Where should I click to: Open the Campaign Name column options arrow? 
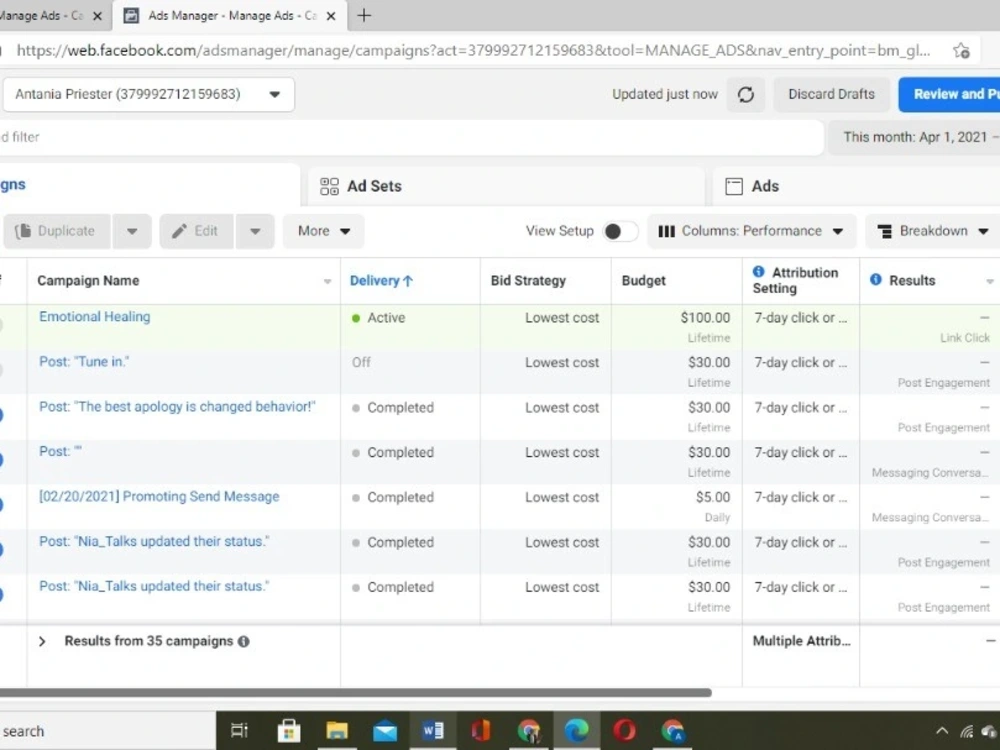[327, 281]
